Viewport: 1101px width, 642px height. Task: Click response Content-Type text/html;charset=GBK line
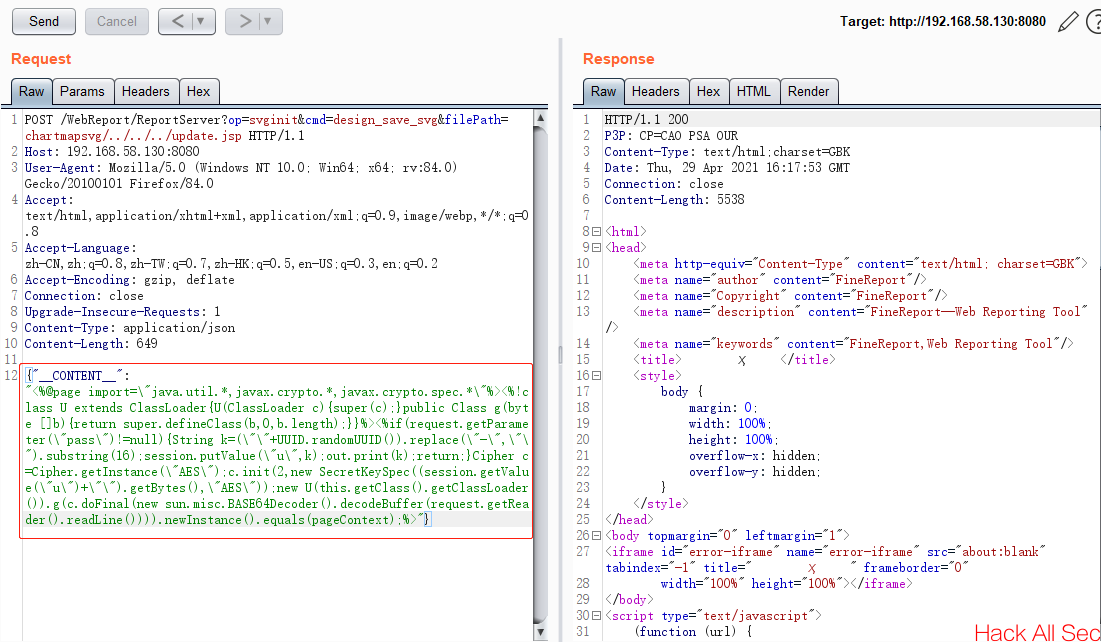[x=727, y=152]
